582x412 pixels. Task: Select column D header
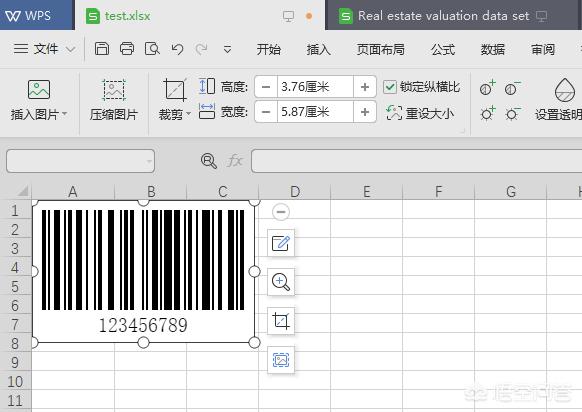pyautogui.click(x=295, y=192)
